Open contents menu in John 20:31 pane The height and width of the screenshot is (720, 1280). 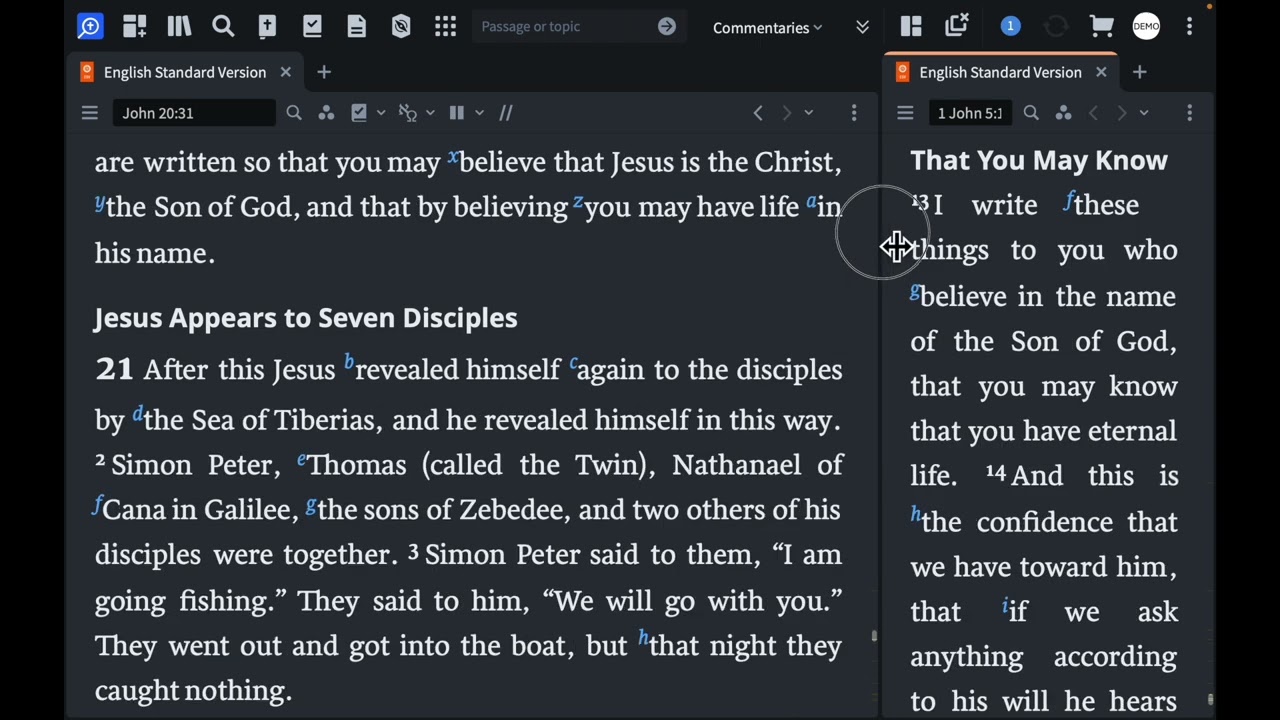90,113
